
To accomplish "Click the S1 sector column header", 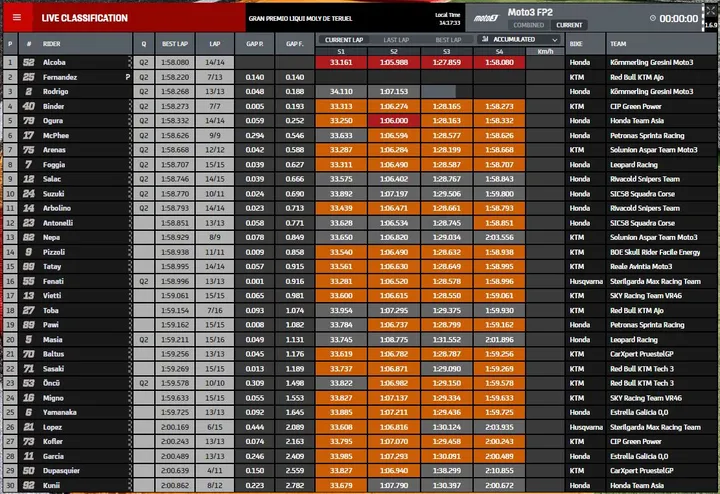I will 341,51.
